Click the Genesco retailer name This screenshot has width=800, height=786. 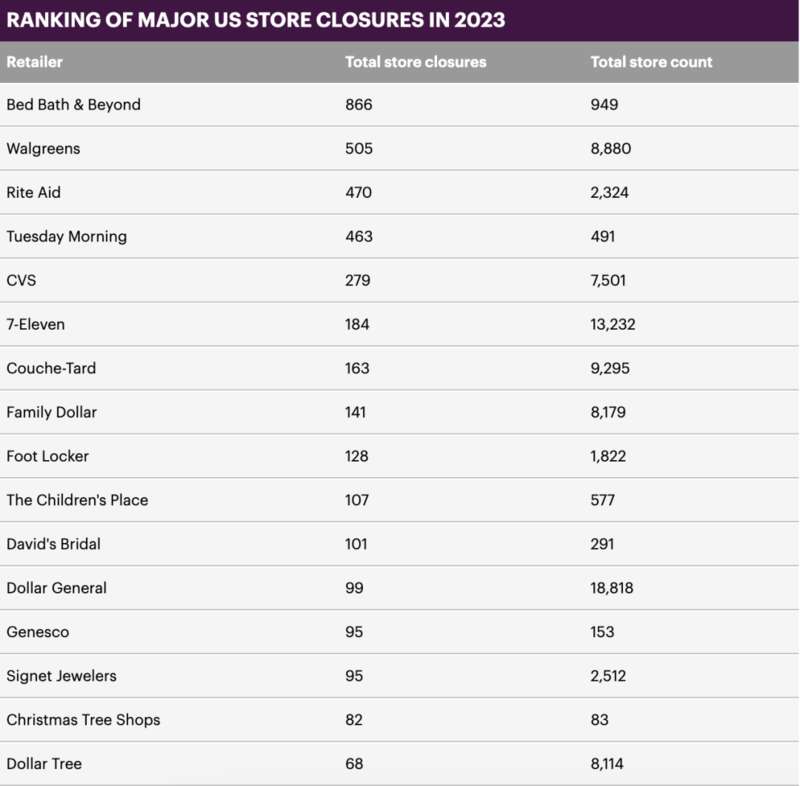point(37,633)
